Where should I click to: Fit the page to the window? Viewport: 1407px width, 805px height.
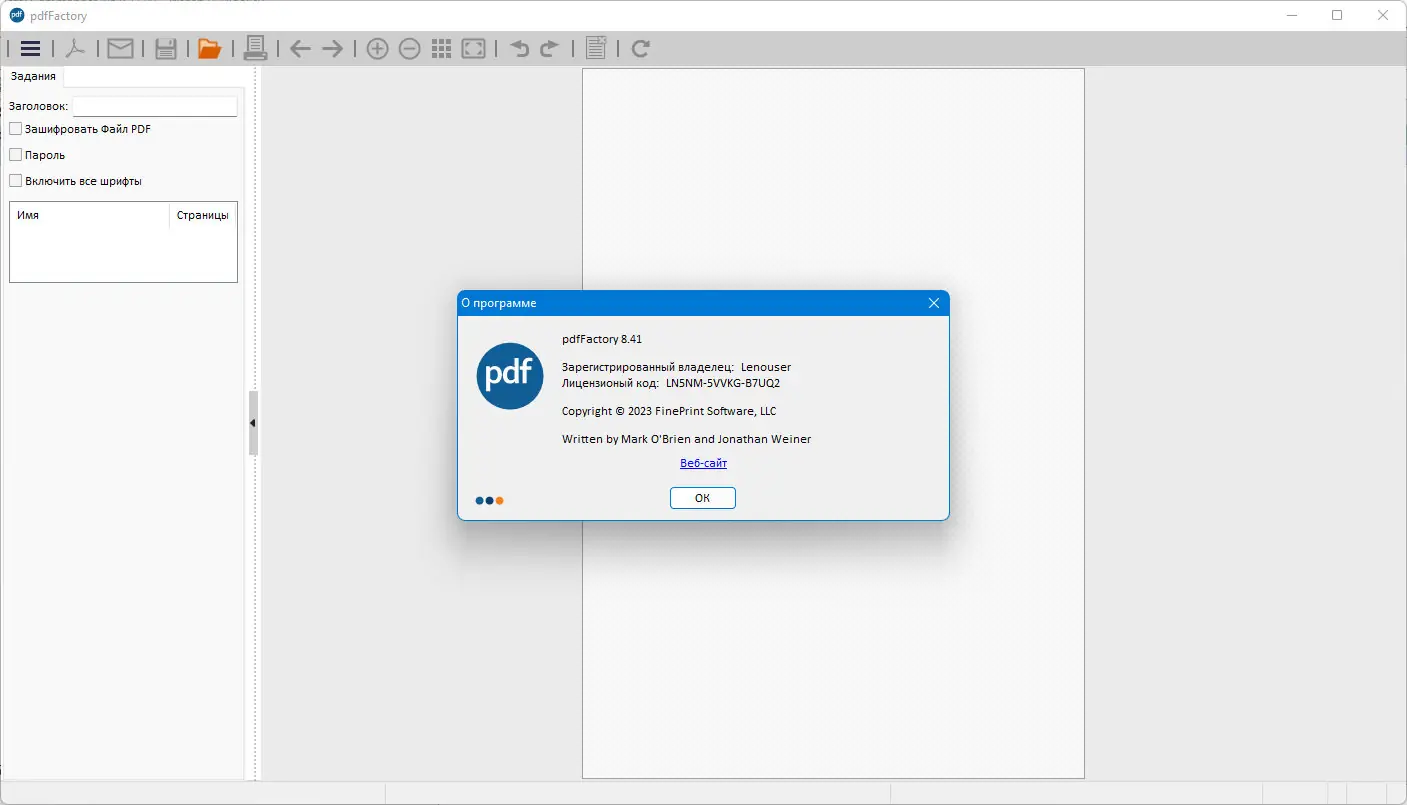474,48
